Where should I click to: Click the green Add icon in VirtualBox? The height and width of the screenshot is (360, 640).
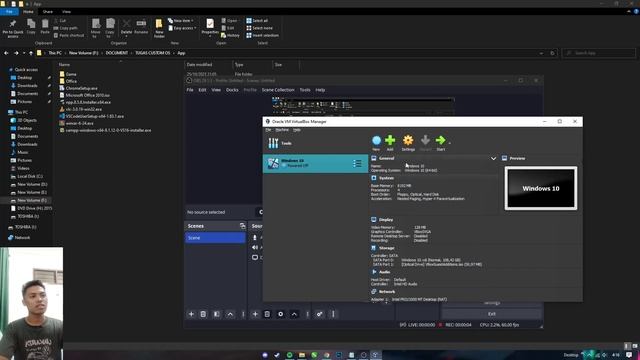[x=390, y=141]
